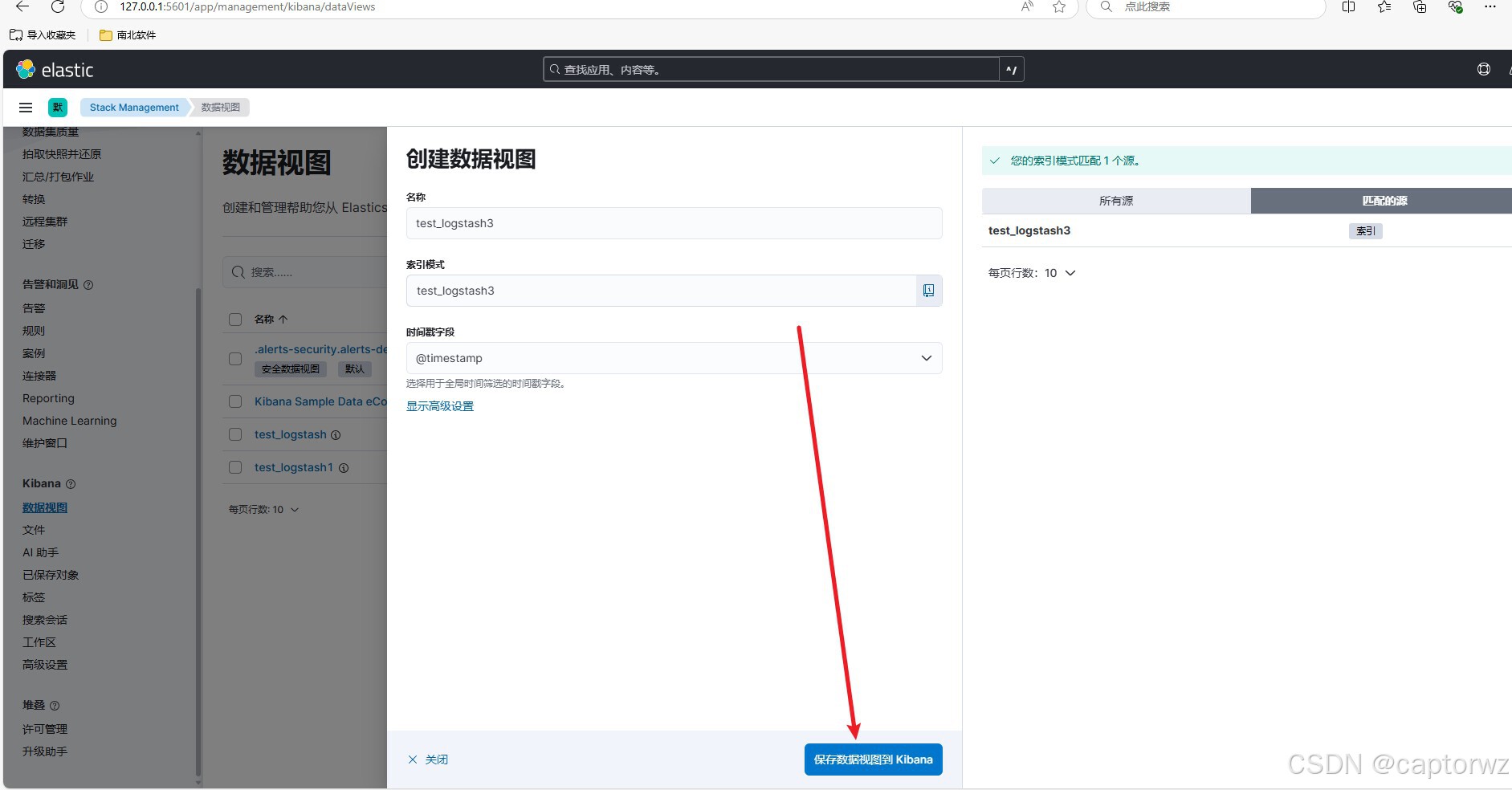
Task: Open the @timestamp time field dropdown
Action: click(674, 358)
